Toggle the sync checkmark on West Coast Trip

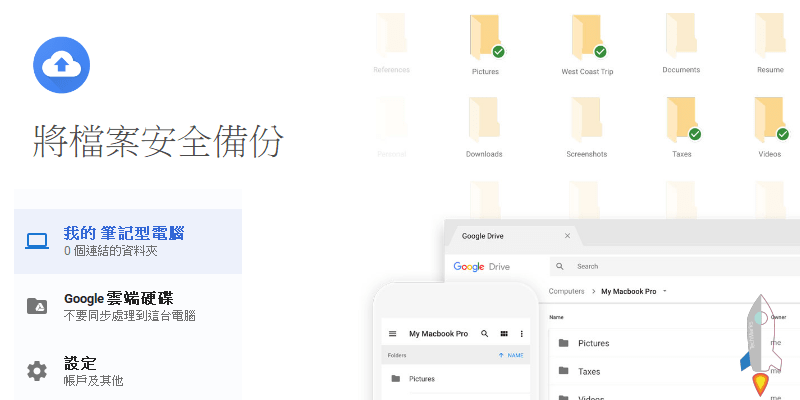(600, 51)
